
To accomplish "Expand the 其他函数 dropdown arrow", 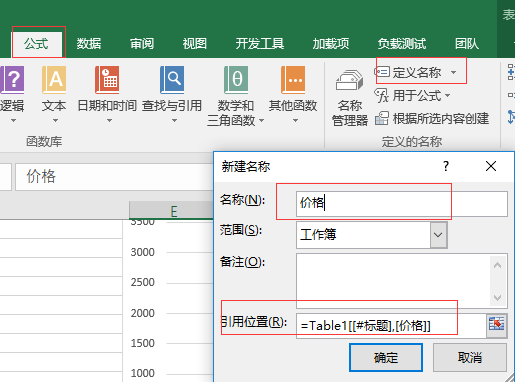I will (x=295, y=120).
